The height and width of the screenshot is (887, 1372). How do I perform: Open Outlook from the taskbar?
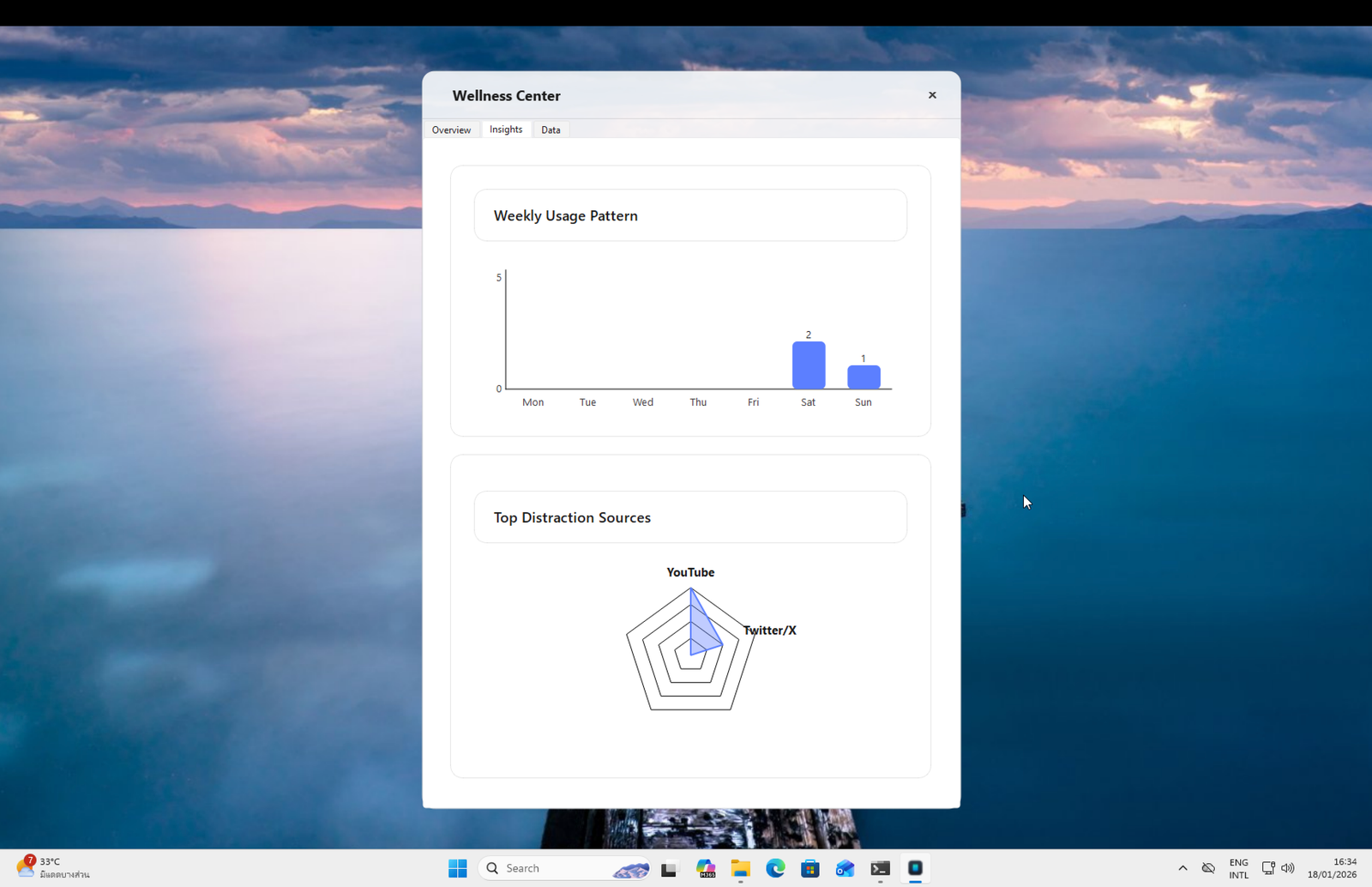tap(844, 868)
